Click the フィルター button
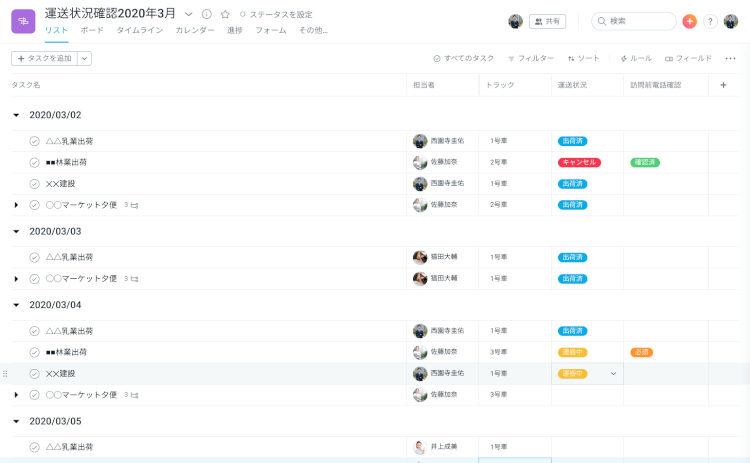The height and width of the screenshot is (463, 750). 531,58
